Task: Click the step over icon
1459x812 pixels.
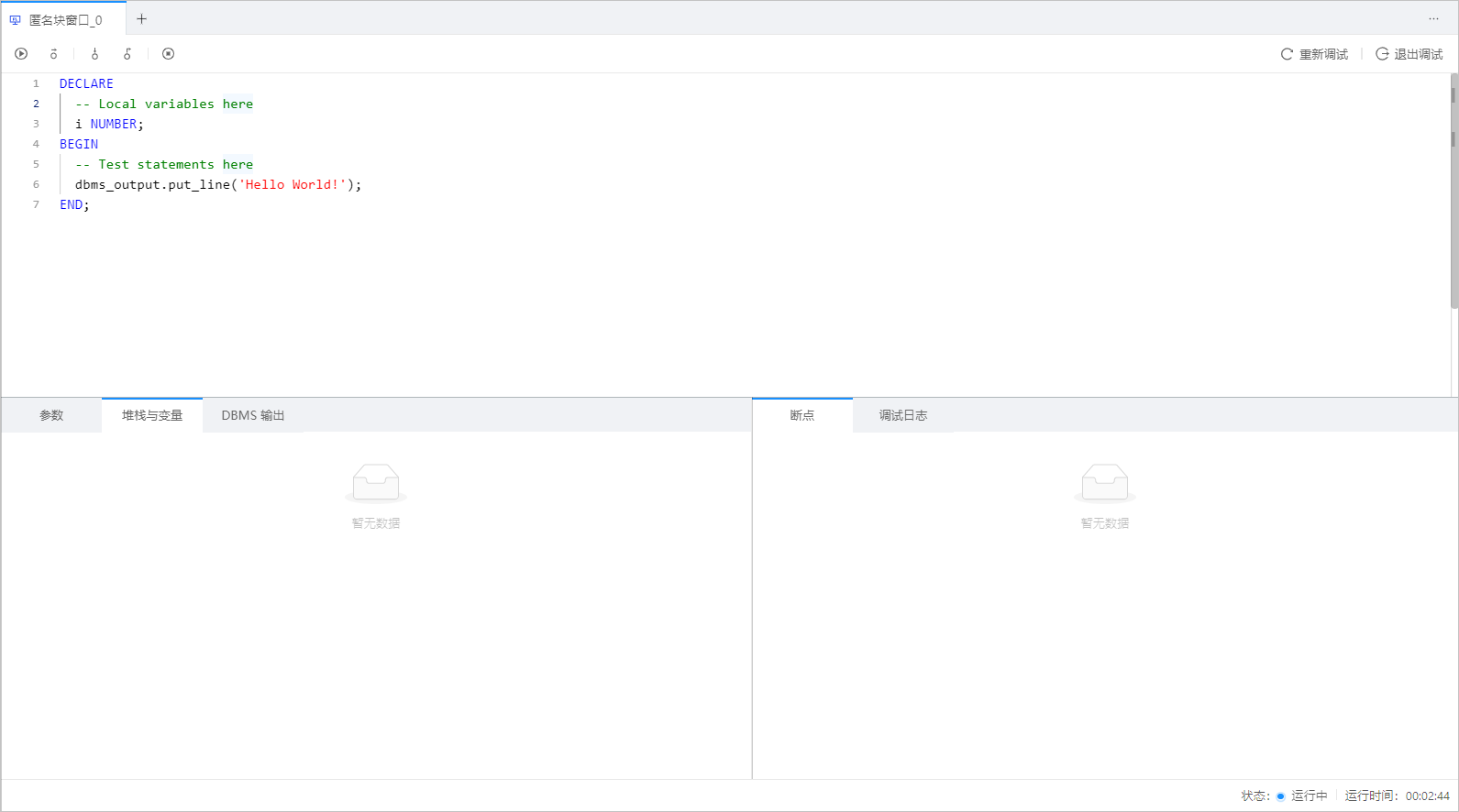Action: [x=54, y=54]
